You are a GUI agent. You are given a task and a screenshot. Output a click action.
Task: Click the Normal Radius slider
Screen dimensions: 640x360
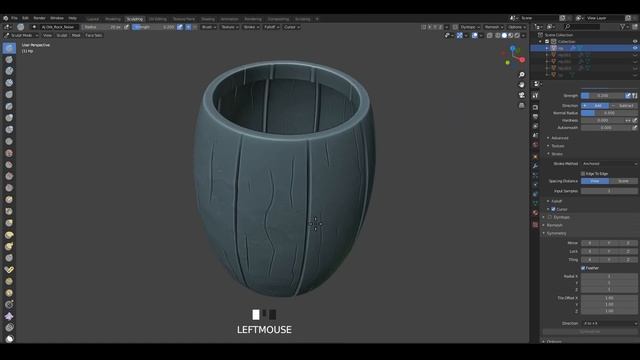[x=609, y=113]
